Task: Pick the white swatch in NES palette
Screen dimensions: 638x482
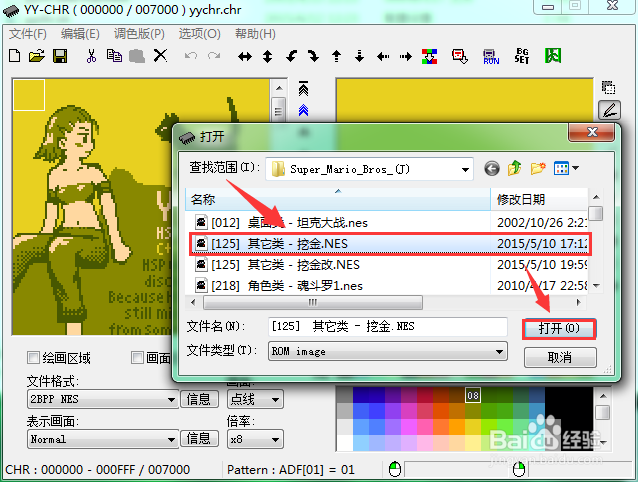Action: [x=345, y=443]
